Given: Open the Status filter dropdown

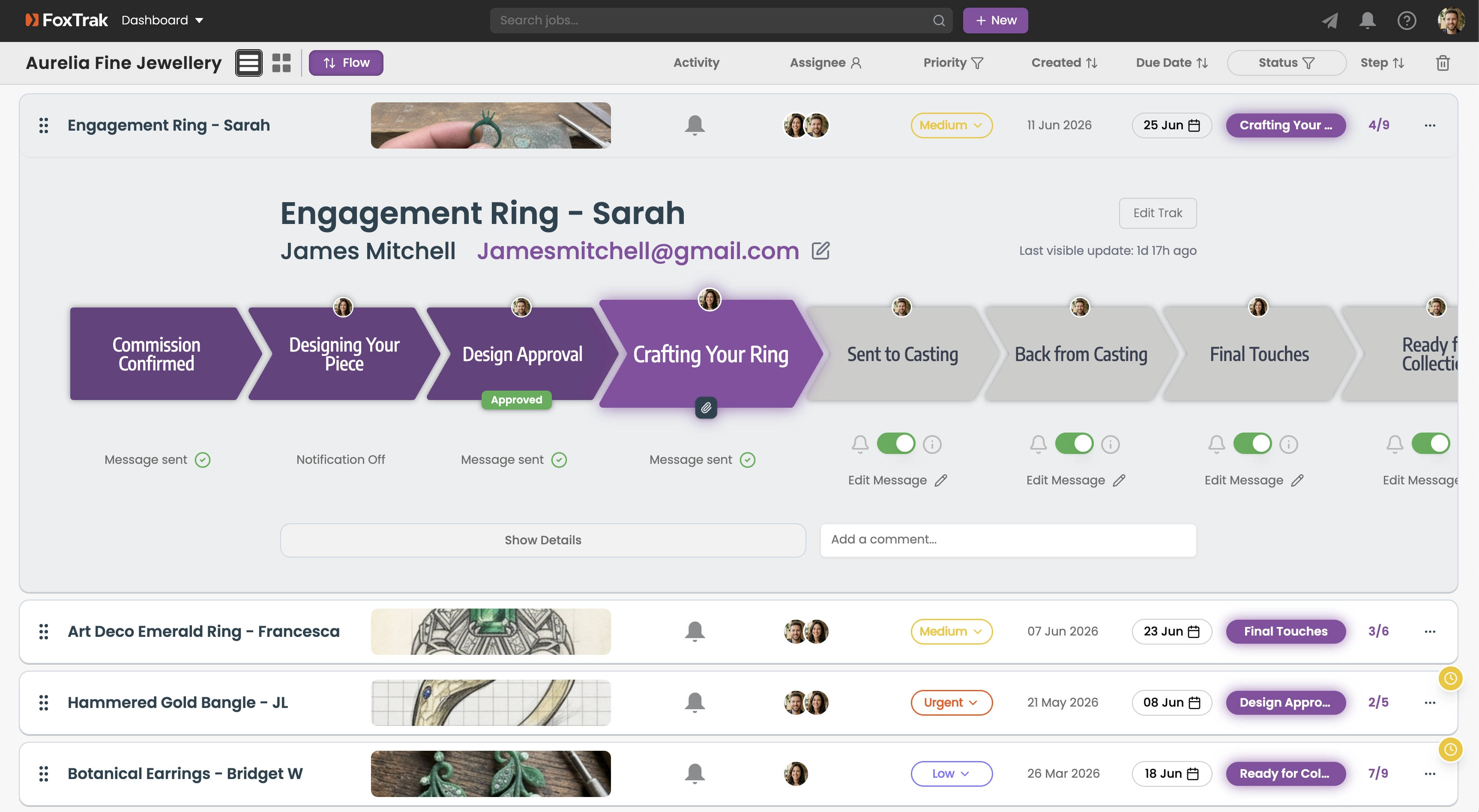Looking at the screenshot, I should [x=1286, y=63].
